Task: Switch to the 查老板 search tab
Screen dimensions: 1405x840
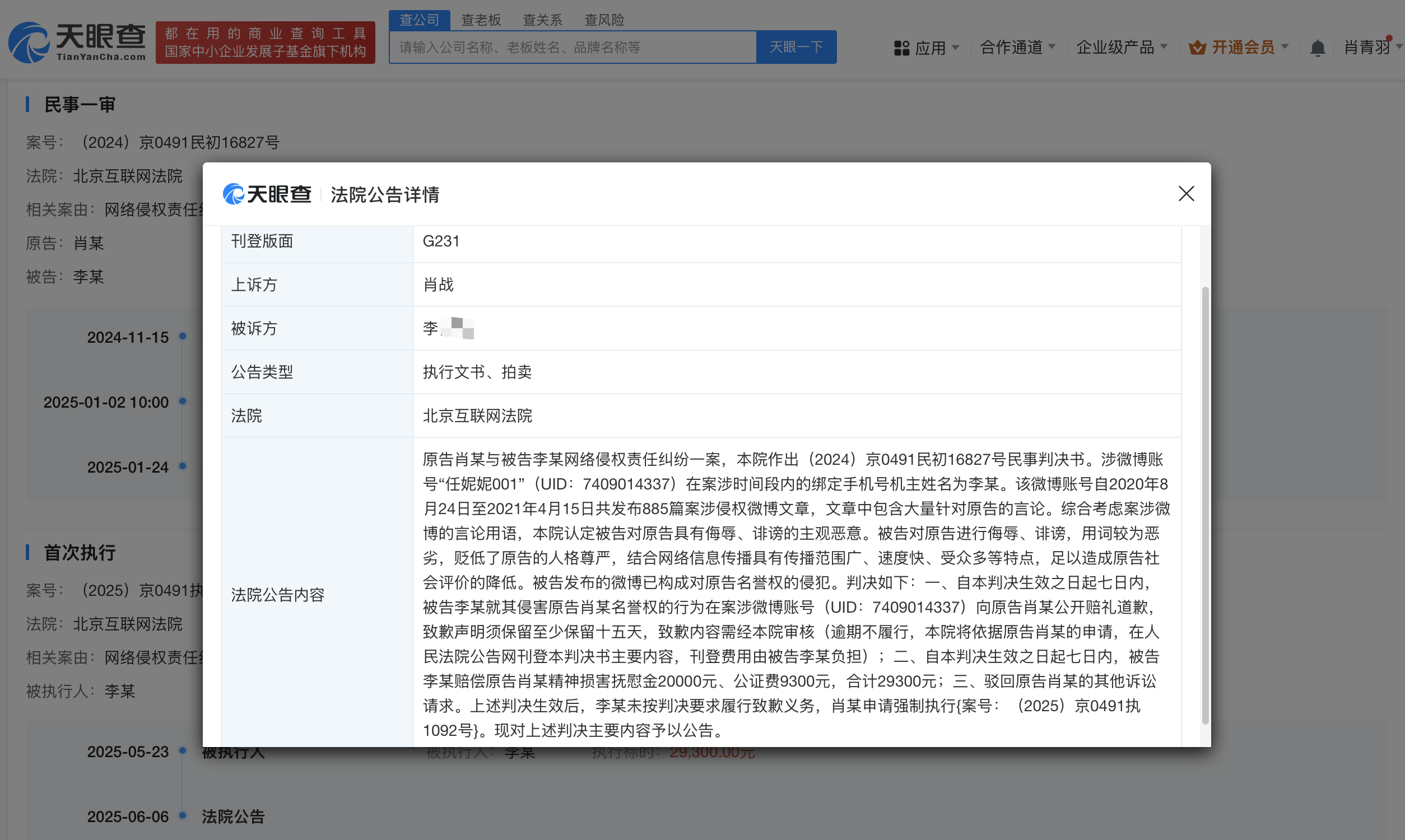Action: 481,20
